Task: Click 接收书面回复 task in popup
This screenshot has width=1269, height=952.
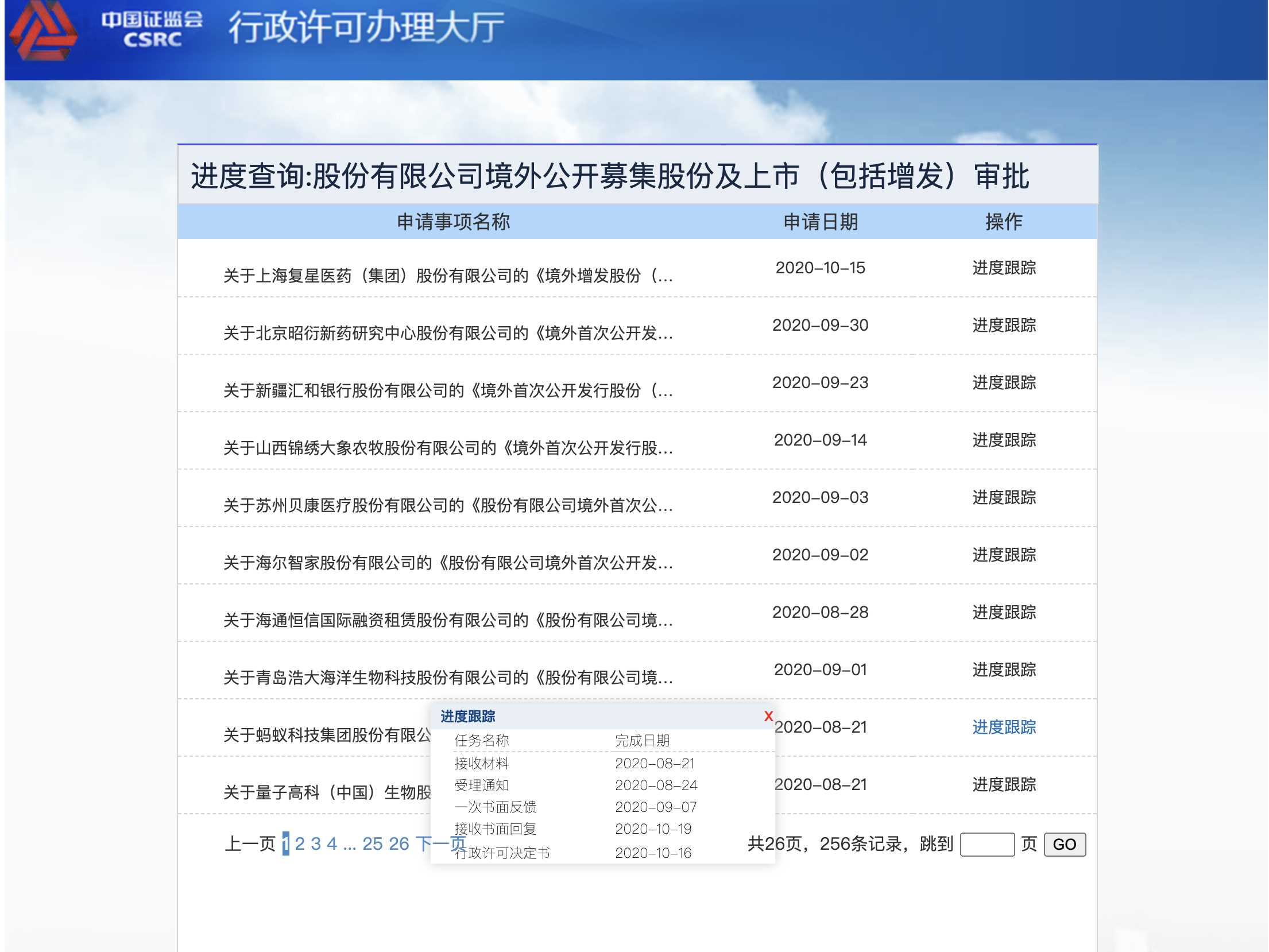Action: click(495, 829)
